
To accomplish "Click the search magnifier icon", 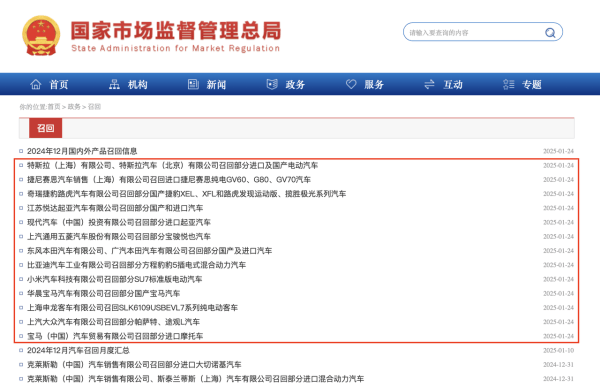I will pos(550,33).
